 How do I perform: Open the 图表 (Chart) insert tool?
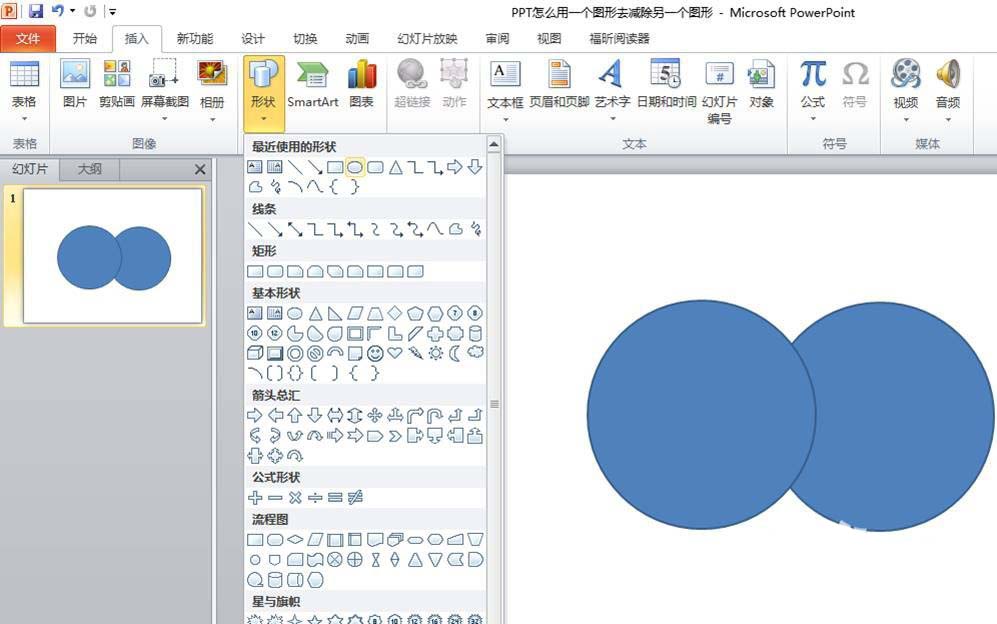(x=362, y=88)
